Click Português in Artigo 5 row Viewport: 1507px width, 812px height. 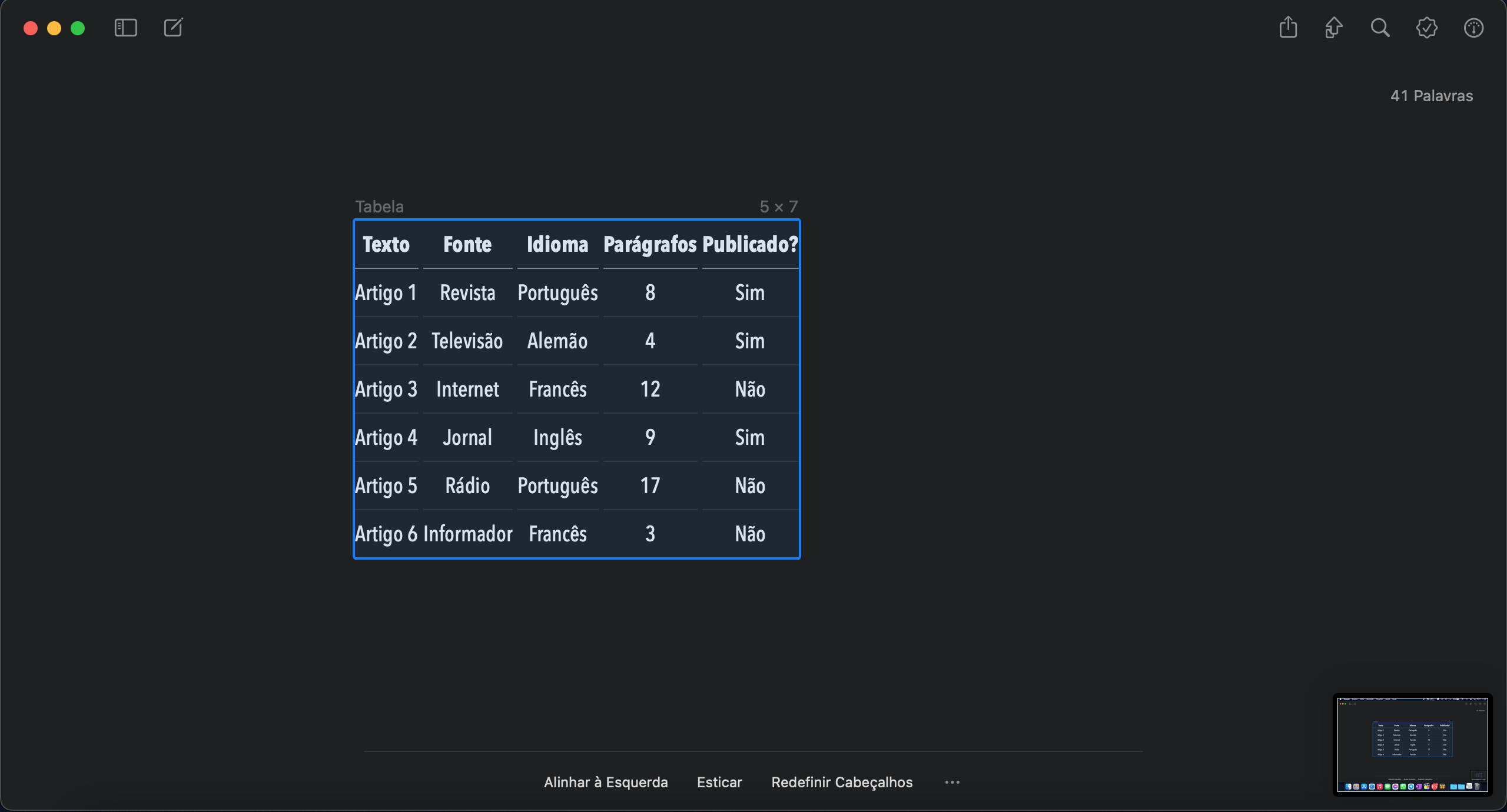pyautogui.click(x=557, y=485)
